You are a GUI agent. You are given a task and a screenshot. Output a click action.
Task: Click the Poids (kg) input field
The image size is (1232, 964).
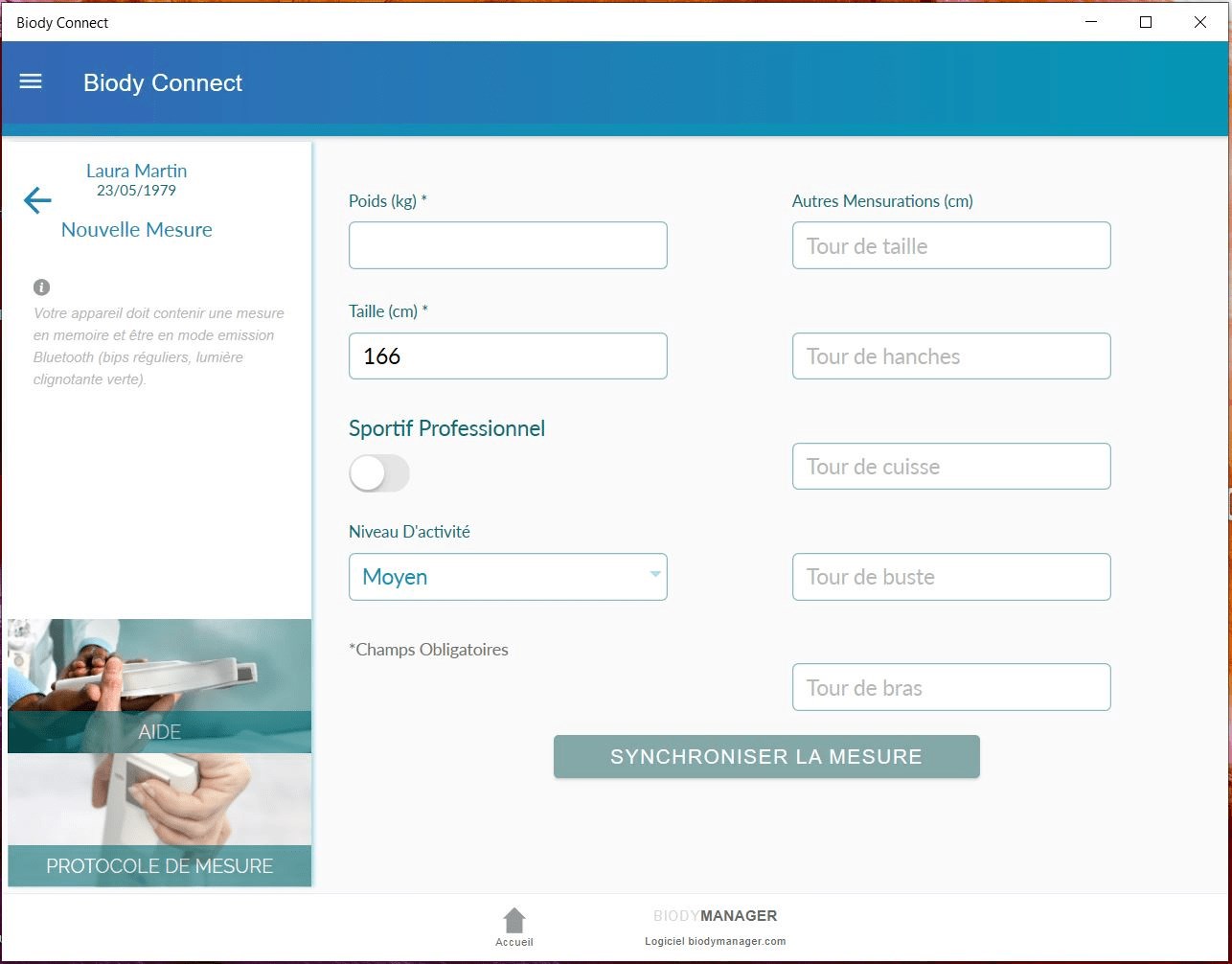[508, 245]
